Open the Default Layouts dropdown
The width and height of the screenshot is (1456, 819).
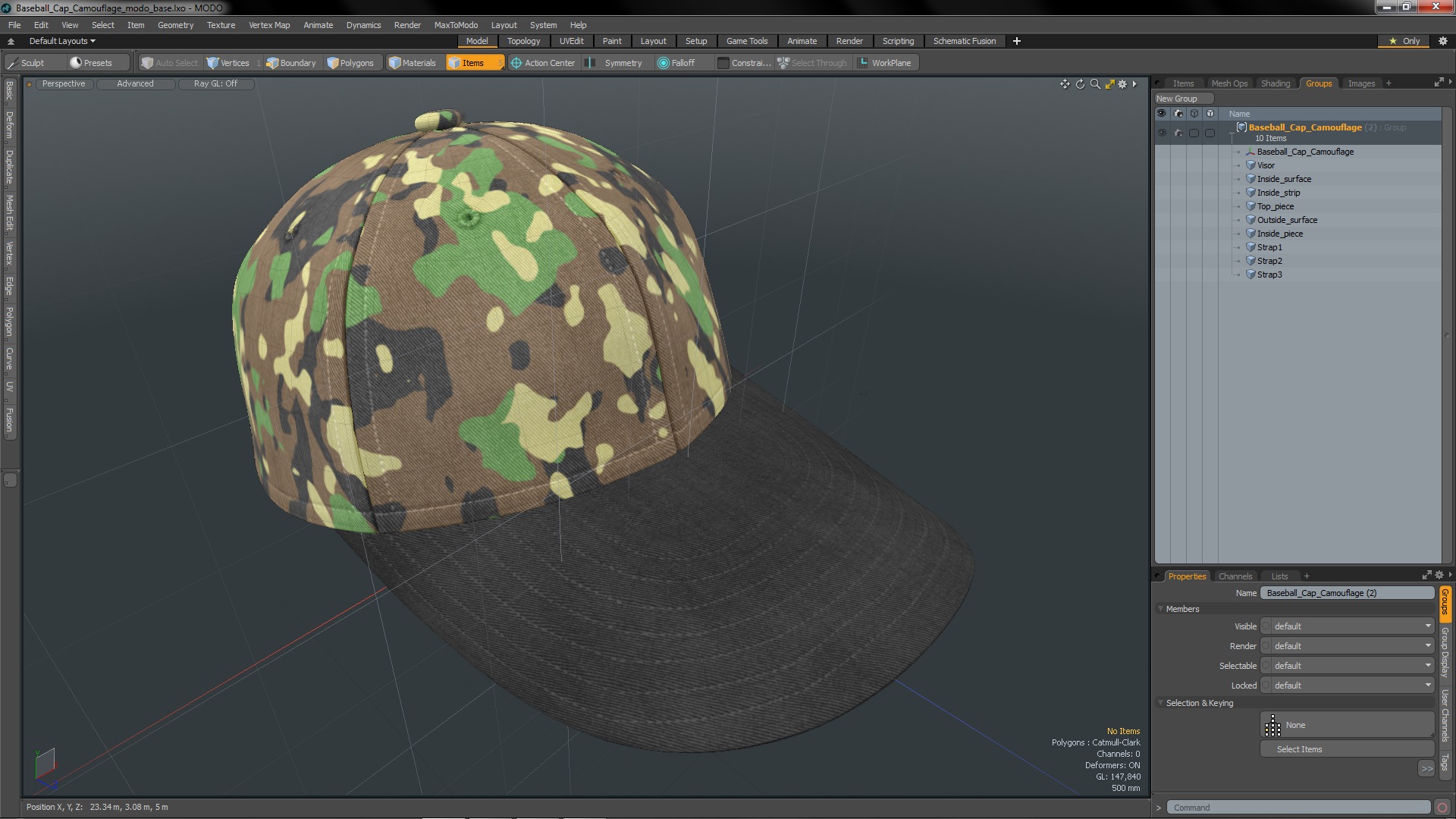tap(62, 41)
